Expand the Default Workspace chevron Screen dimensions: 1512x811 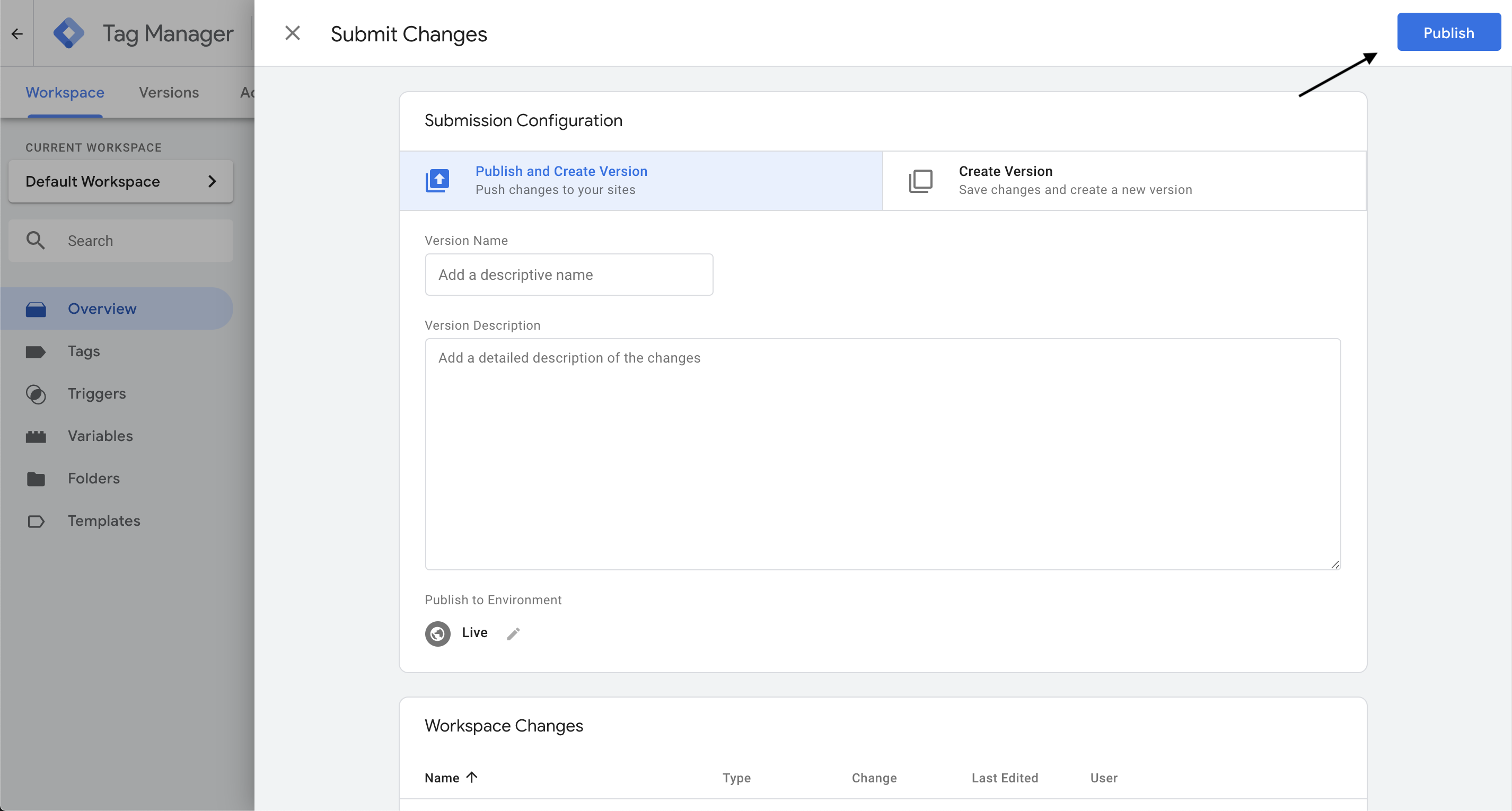click(x=213, y=181)
